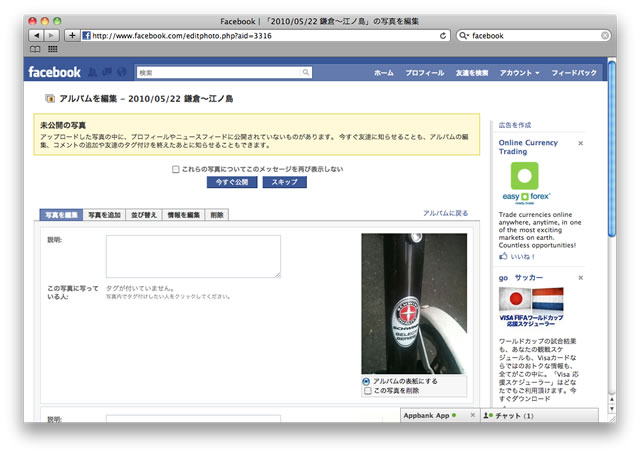Click the vertical scrollbar thumb
The height and width of the screenshot is (455, 640).
tap(611, 148)
